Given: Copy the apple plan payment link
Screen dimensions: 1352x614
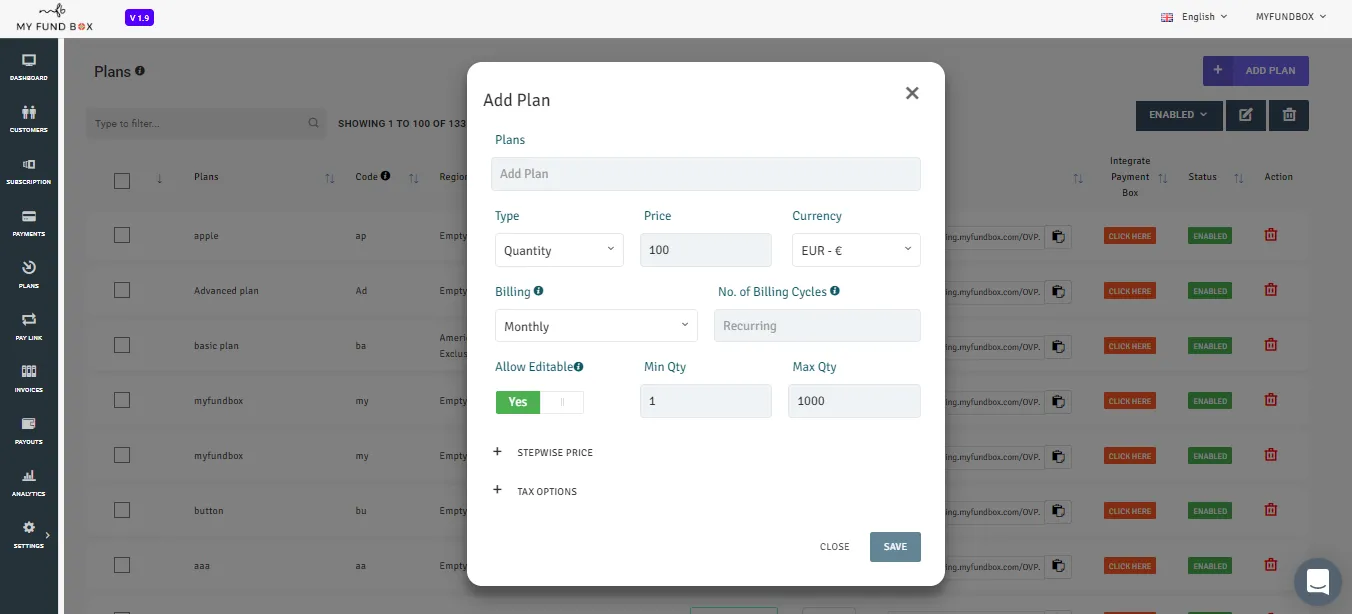Looking at the screenshot, I should [1058, 237].
